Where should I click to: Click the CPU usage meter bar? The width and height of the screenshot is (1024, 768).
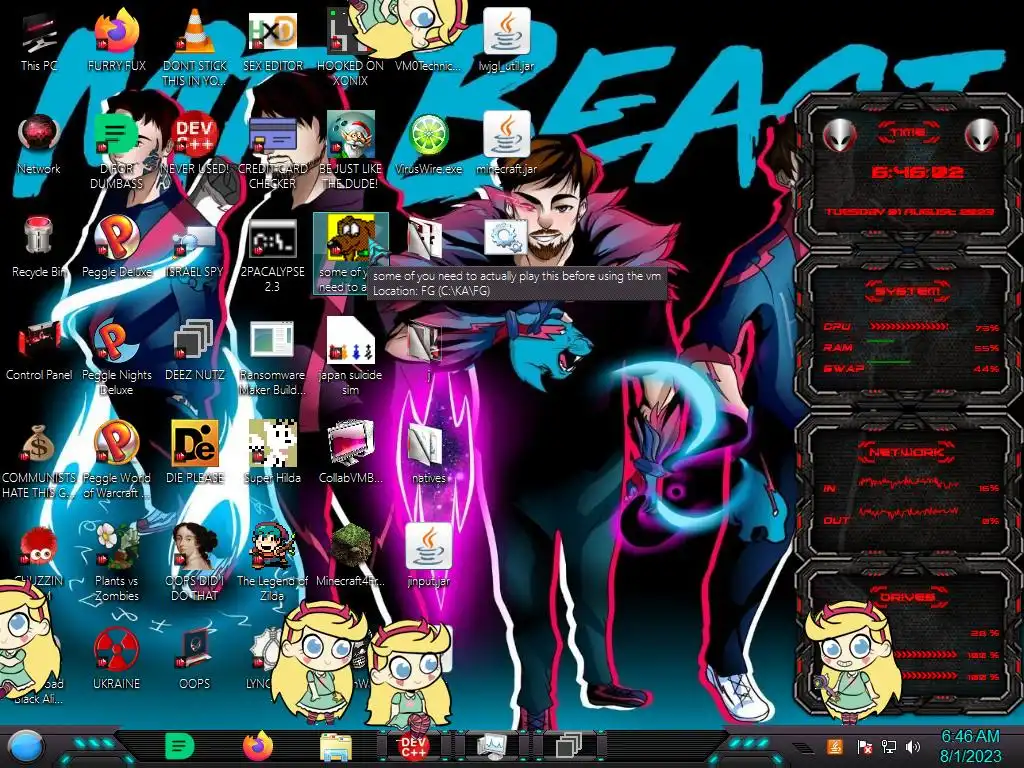click(x=908, y=327)
